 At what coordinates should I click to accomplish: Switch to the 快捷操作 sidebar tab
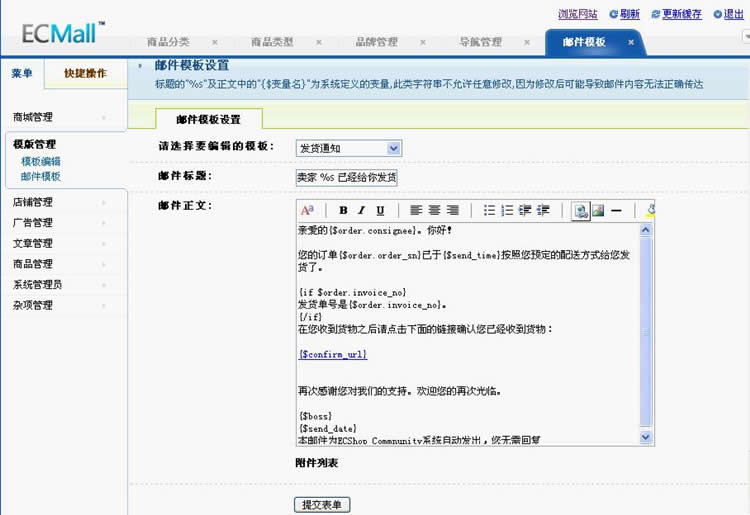[x=85, y=73]
